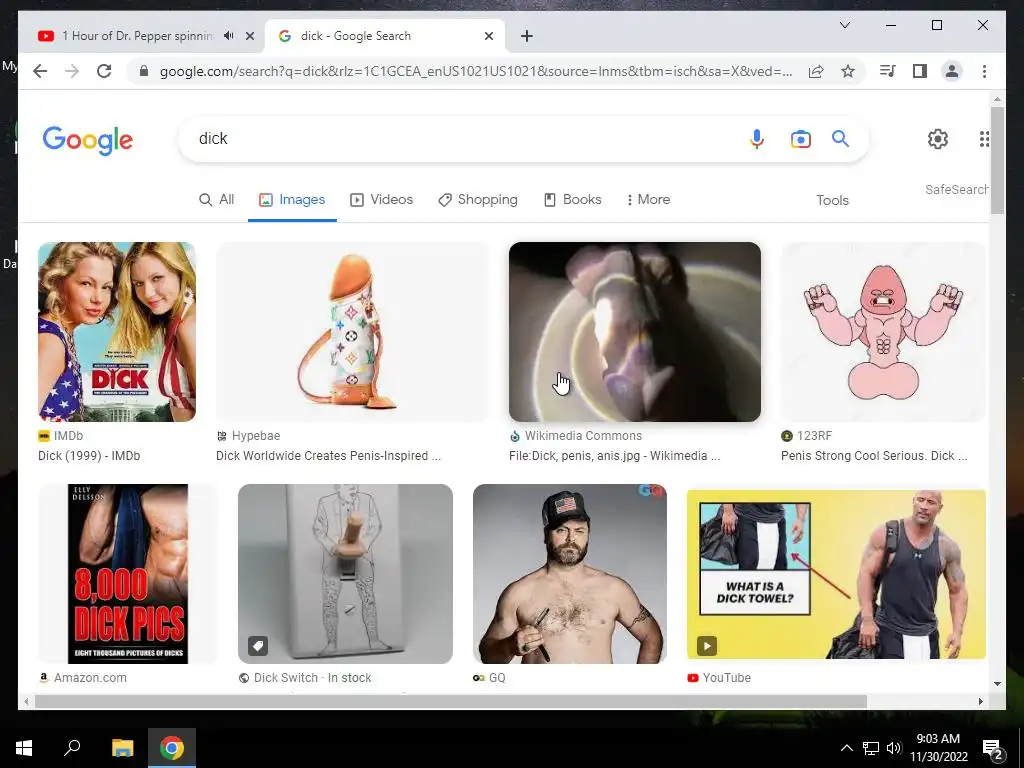Click the scroll right arrow

coord(980,701)
